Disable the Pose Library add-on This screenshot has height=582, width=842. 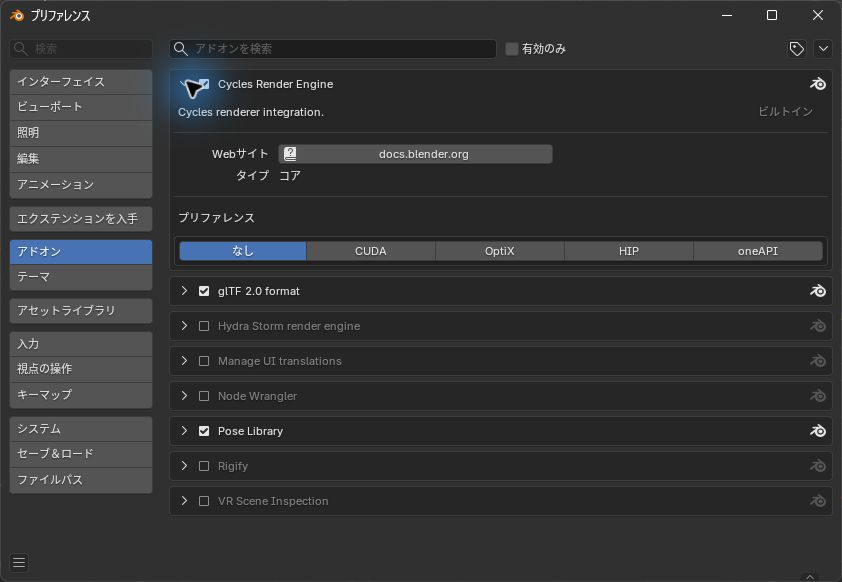(x=204, y=431)
